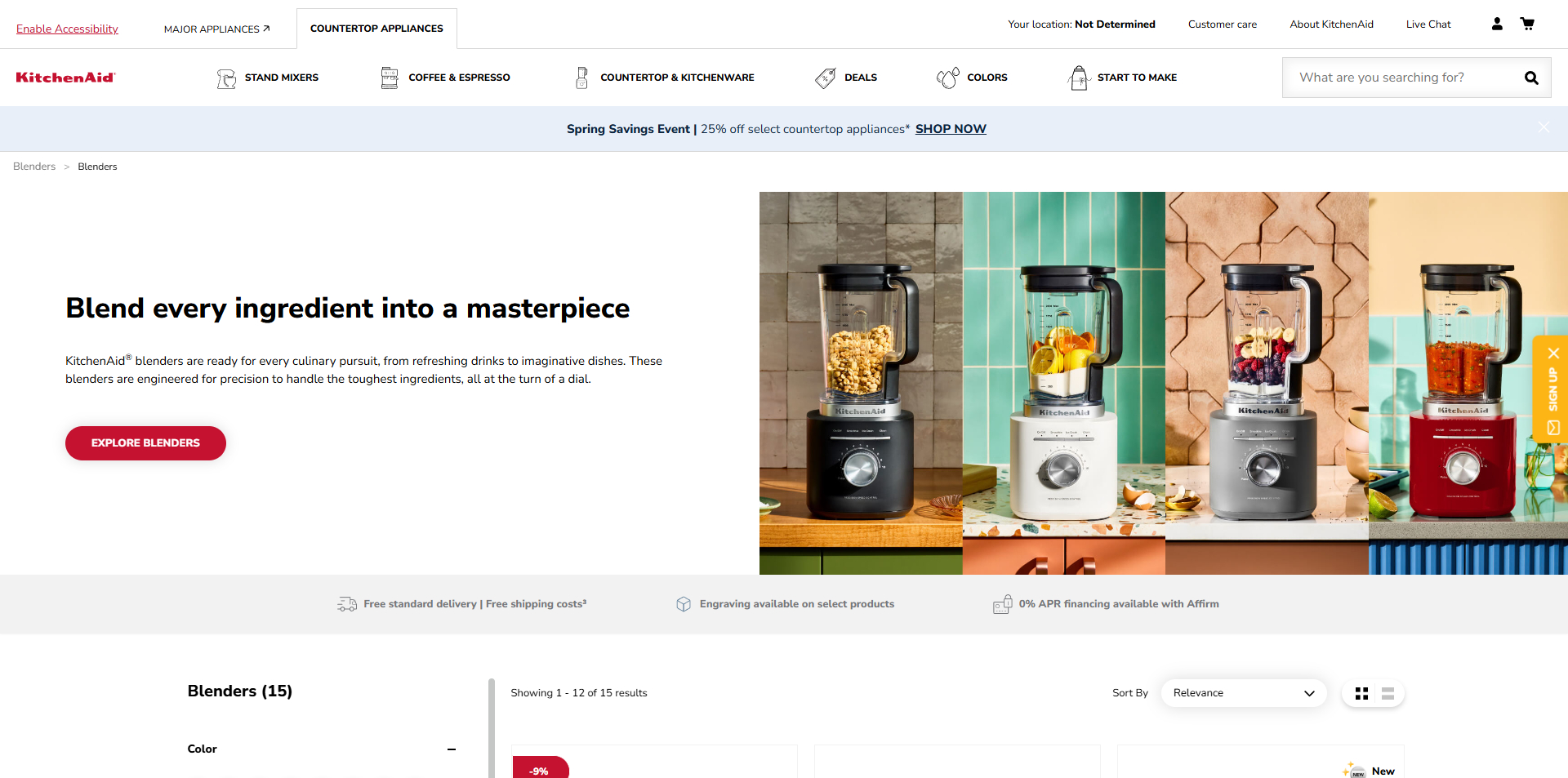
Task: Click the countertop blender icon
Action: pyautogui.click(x=582, y=78)
